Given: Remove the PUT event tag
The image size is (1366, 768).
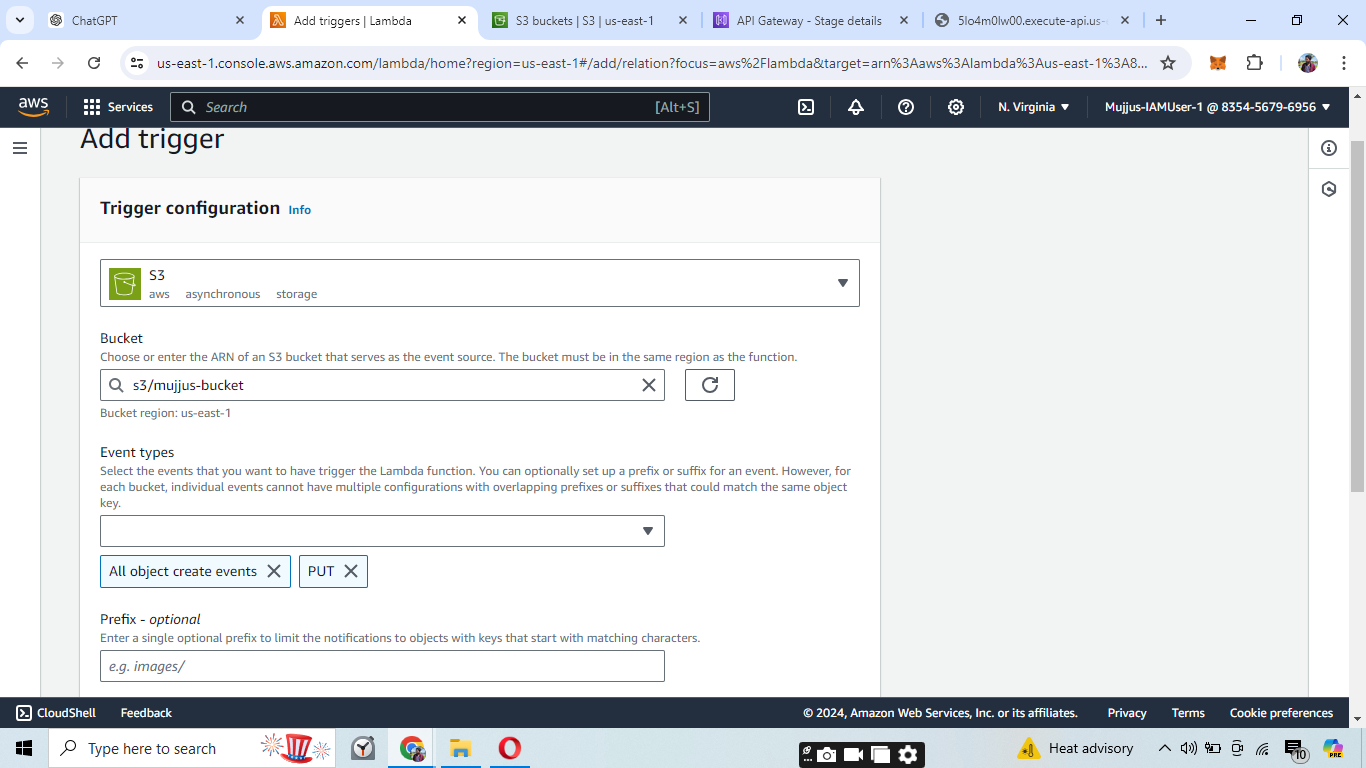Looking at the screenshot, I should pos(351,571).
